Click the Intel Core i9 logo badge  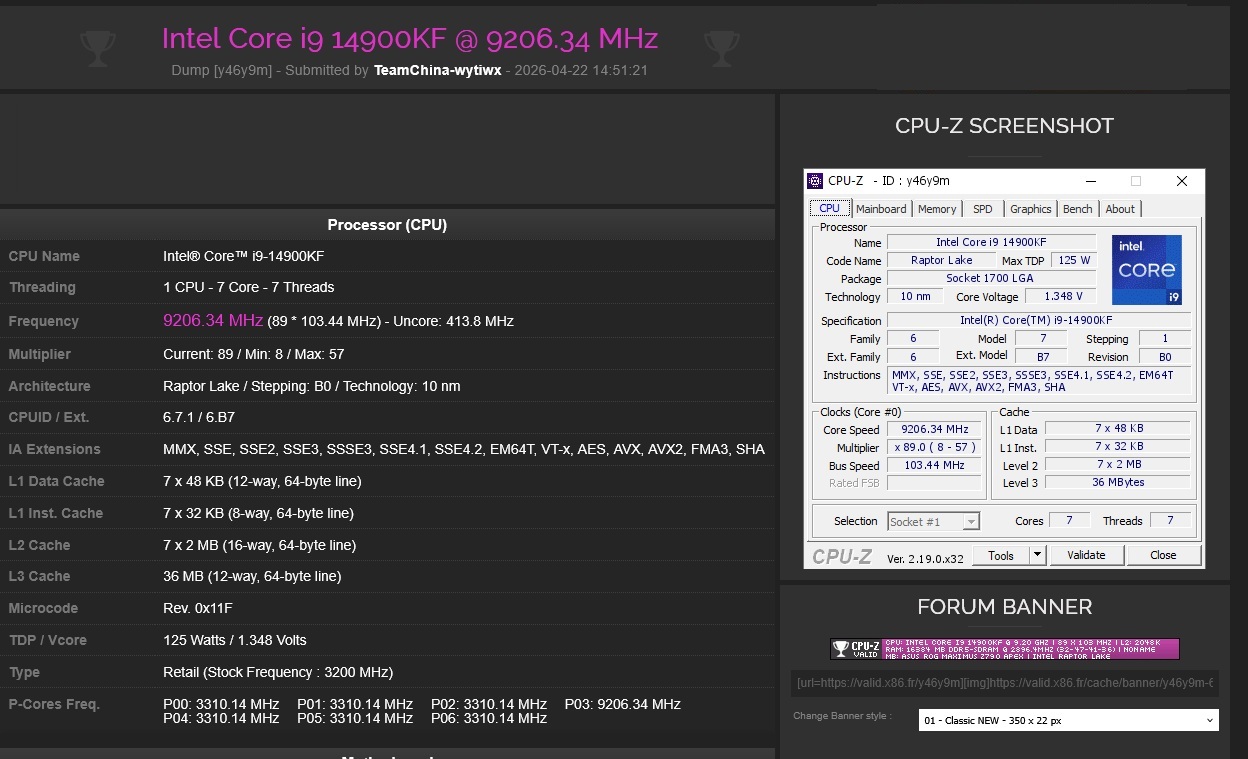(1146, 270)
